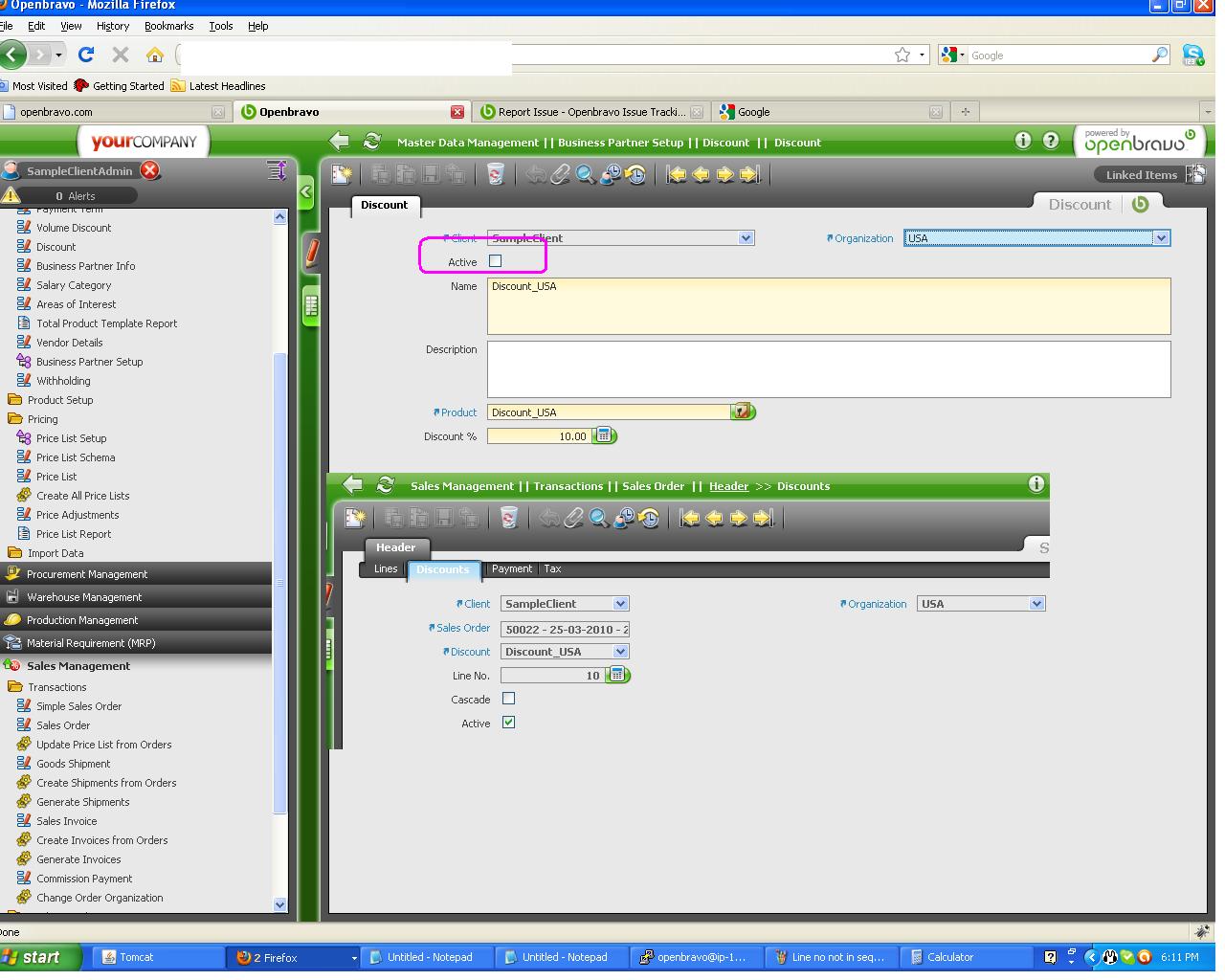The image size is (1225, 980).
Task: Tick the Cascade checkbox
Action: coord(508,699)
